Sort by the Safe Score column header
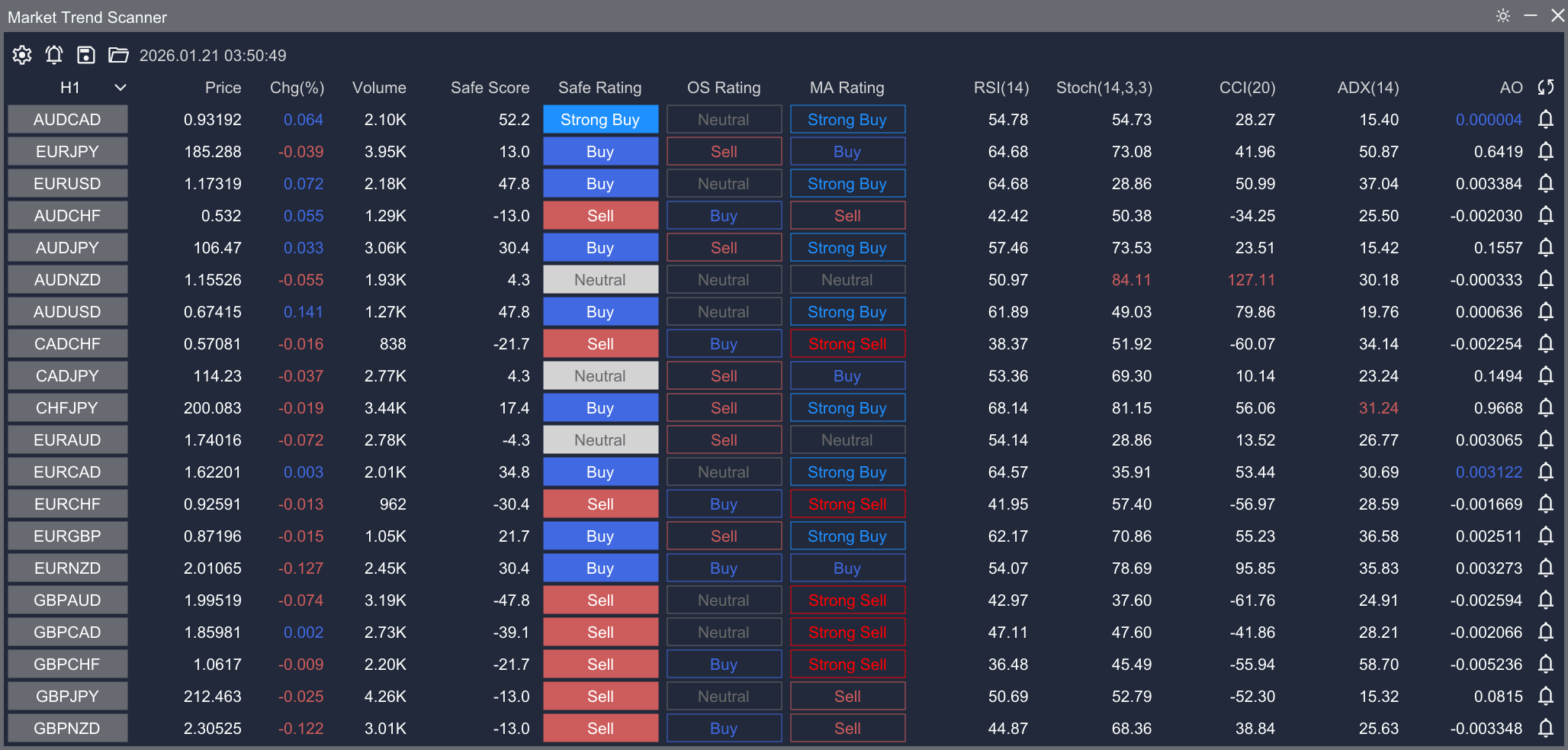 pyautogui.click(x=490, y=87)
